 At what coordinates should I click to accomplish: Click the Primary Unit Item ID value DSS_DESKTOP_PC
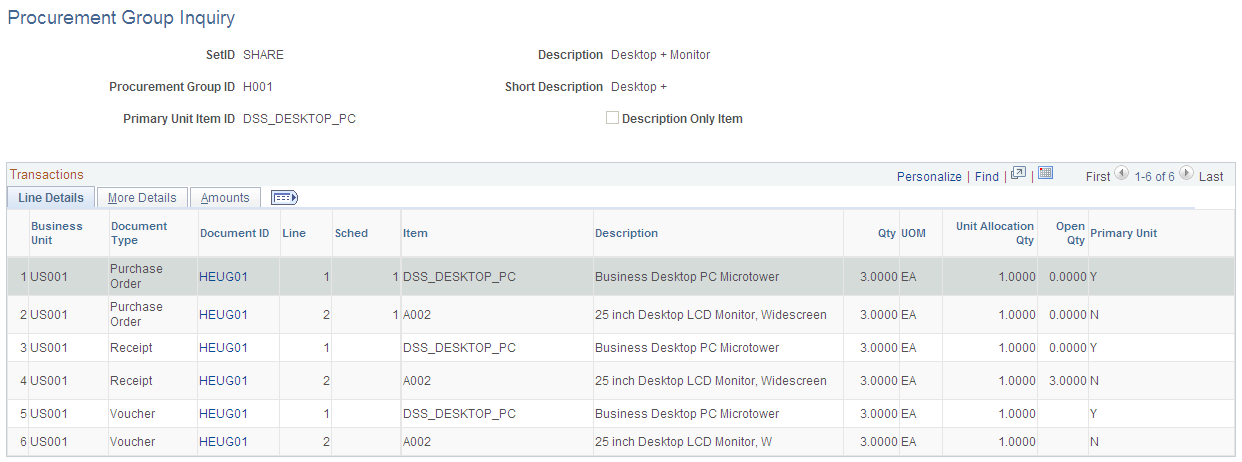[299, 119]
